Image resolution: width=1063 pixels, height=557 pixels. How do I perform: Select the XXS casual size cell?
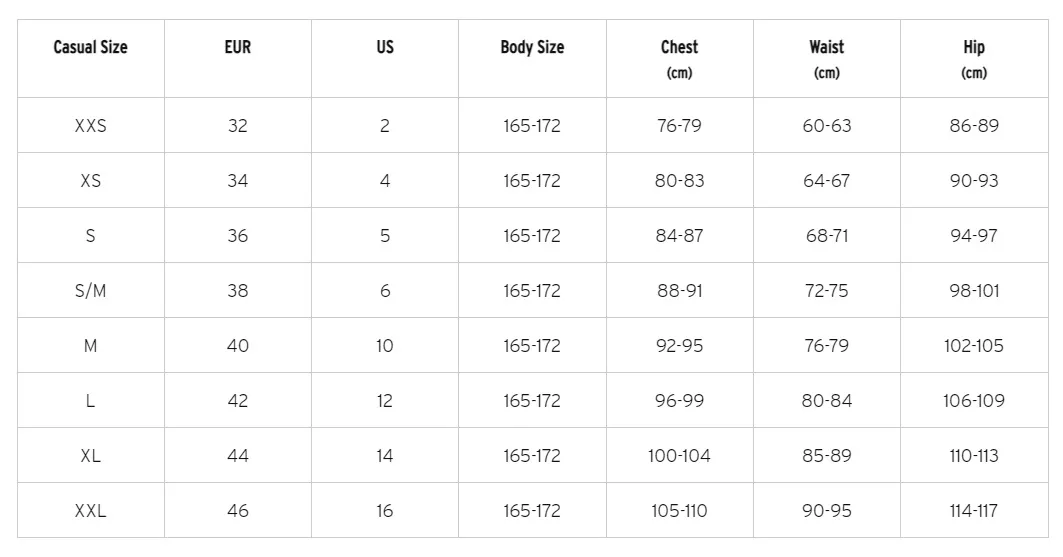pos(90,126)
